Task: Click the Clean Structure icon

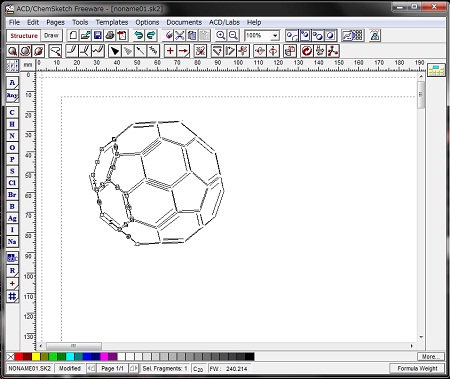Action: (x=307, y=51)
